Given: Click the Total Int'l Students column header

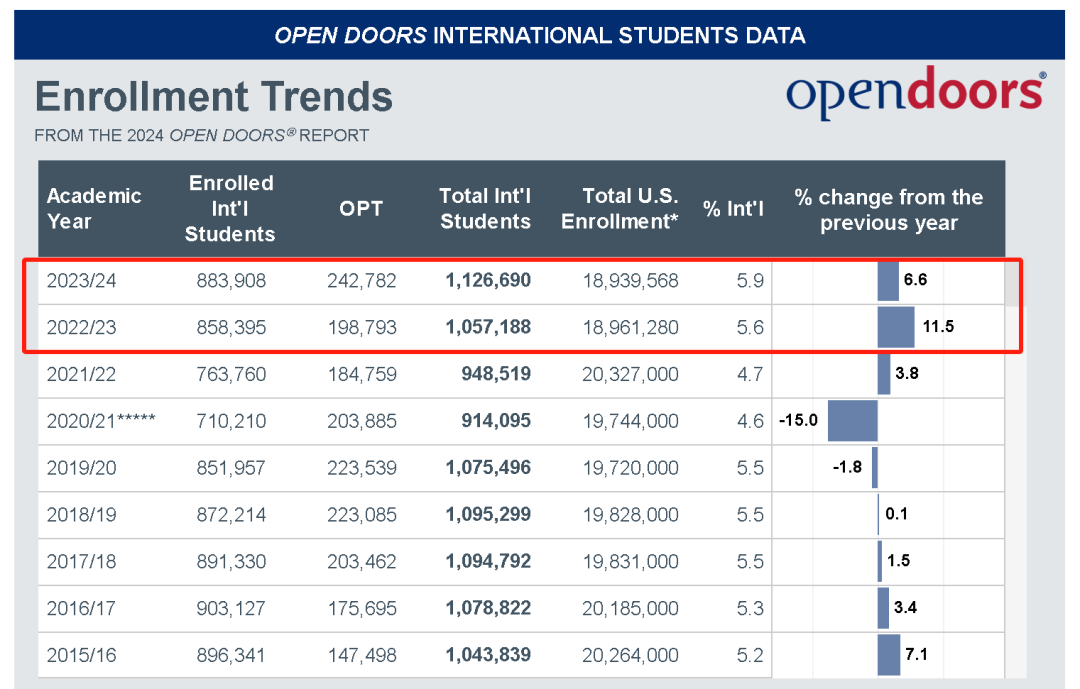Looking at the screenshot, I should (x=485, y=209).
